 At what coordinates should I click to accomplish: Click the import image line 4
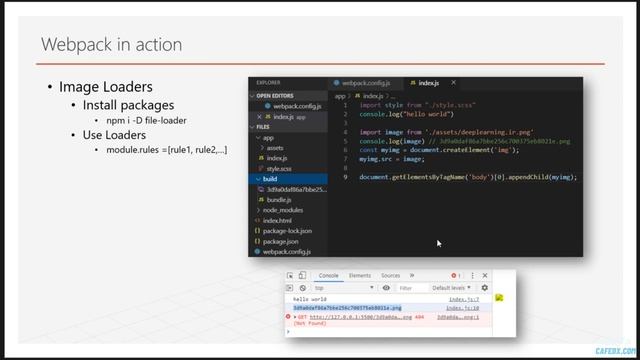(x=447, y=132)
